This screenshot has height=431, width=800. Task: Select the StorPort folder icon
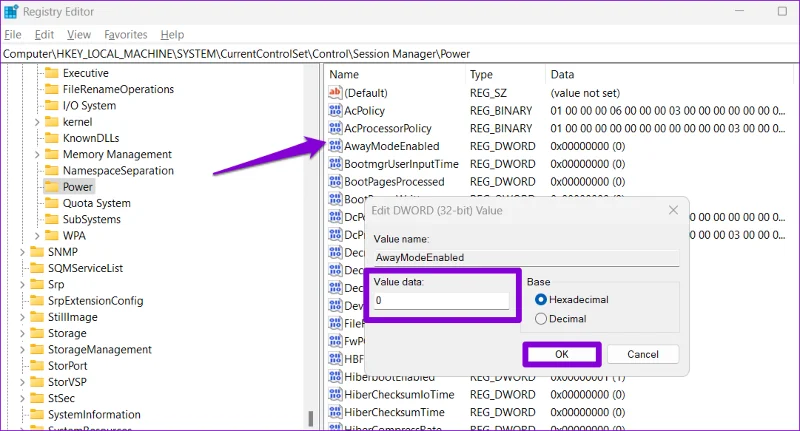tap(37, 366)
